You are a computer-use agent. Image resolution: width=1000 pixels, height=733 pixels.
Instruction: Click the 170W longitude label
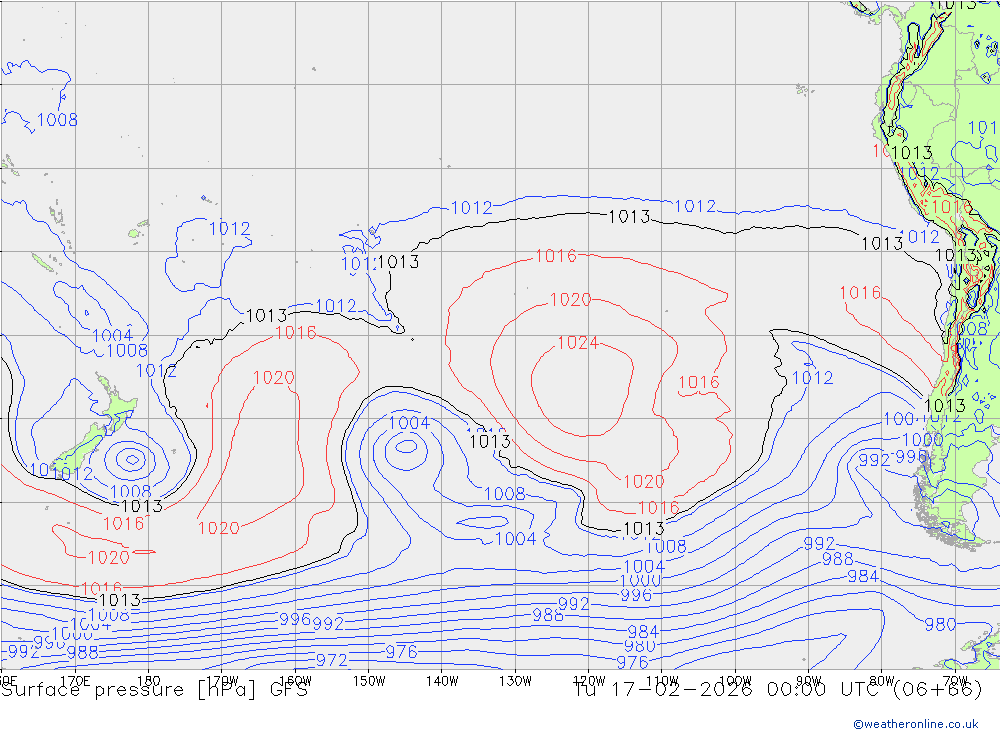tap(223, 681)
